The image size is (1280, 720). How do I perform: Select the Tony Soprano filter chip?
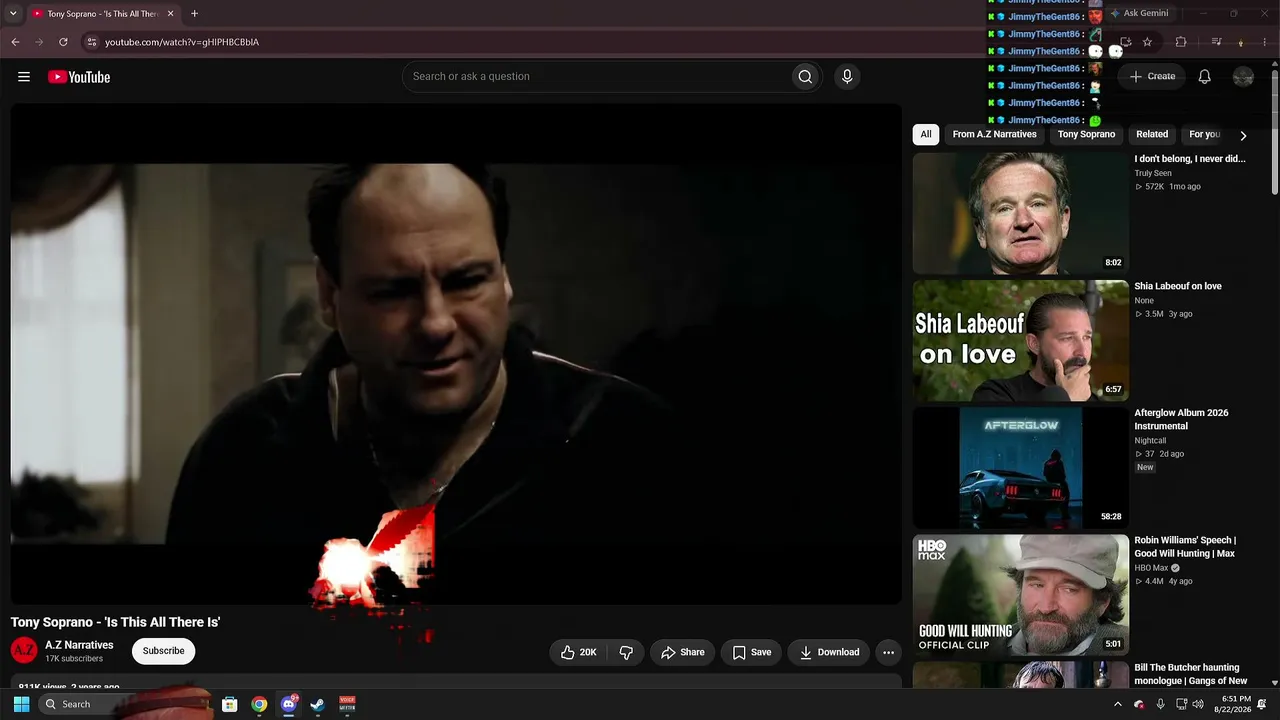click(1086, 134)
